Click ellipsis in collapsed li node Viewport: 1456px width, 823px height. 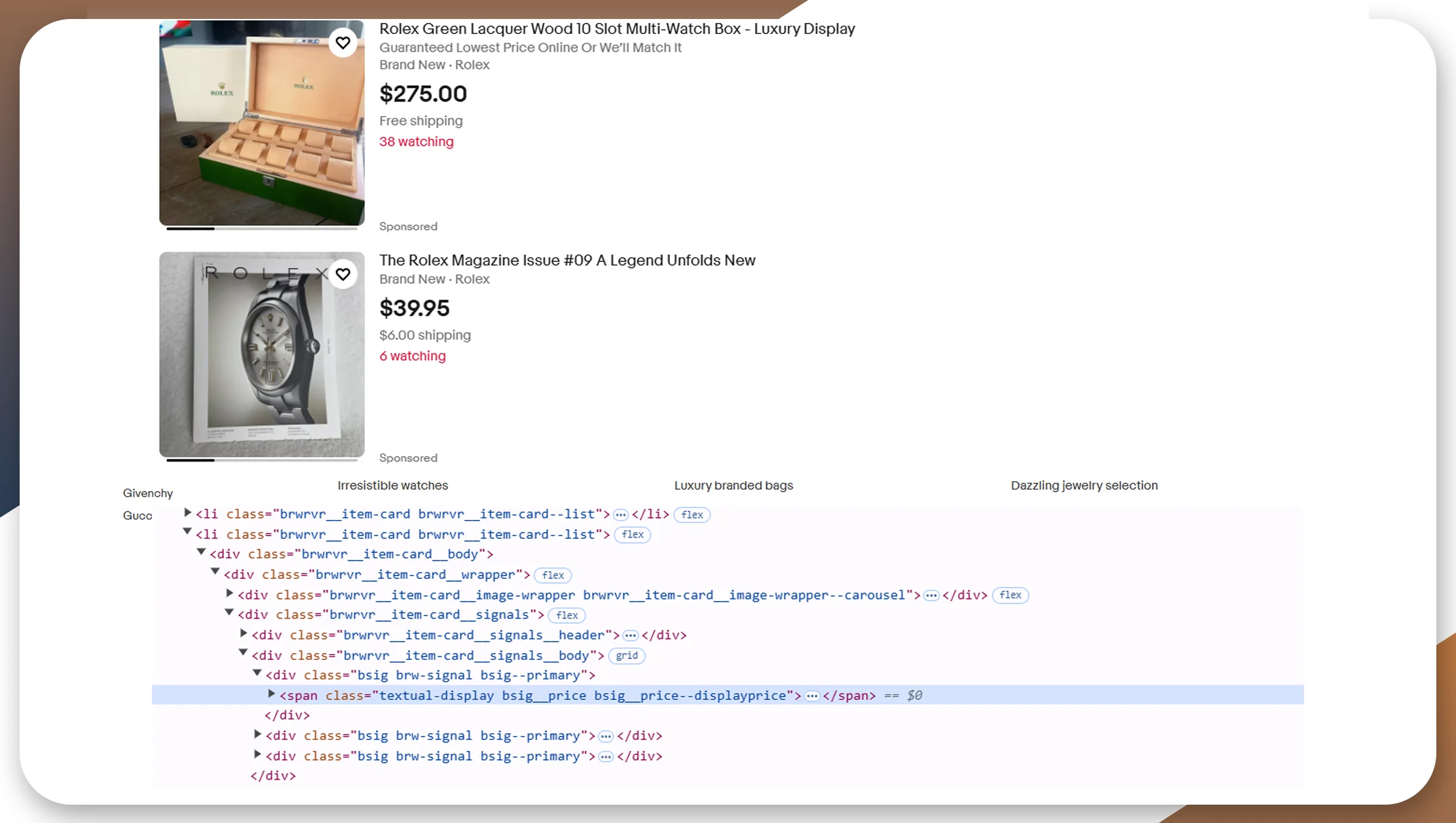point(621,515)
